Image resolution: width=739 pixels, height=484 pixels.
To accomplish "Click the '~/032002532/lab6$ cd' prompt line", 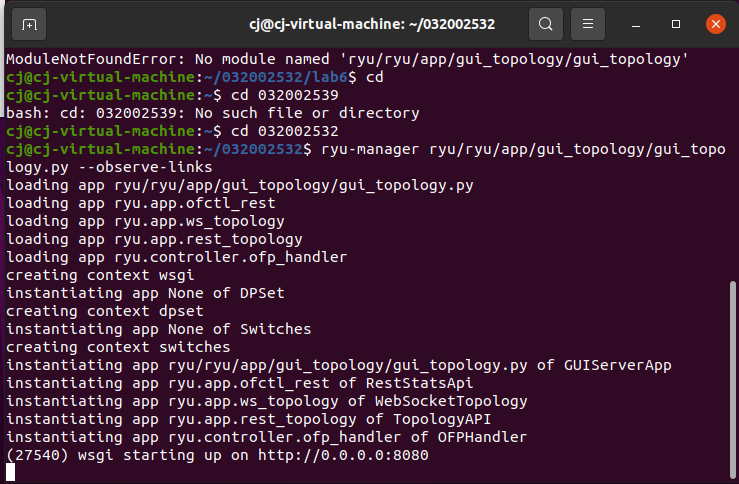I will pos(195,77).
